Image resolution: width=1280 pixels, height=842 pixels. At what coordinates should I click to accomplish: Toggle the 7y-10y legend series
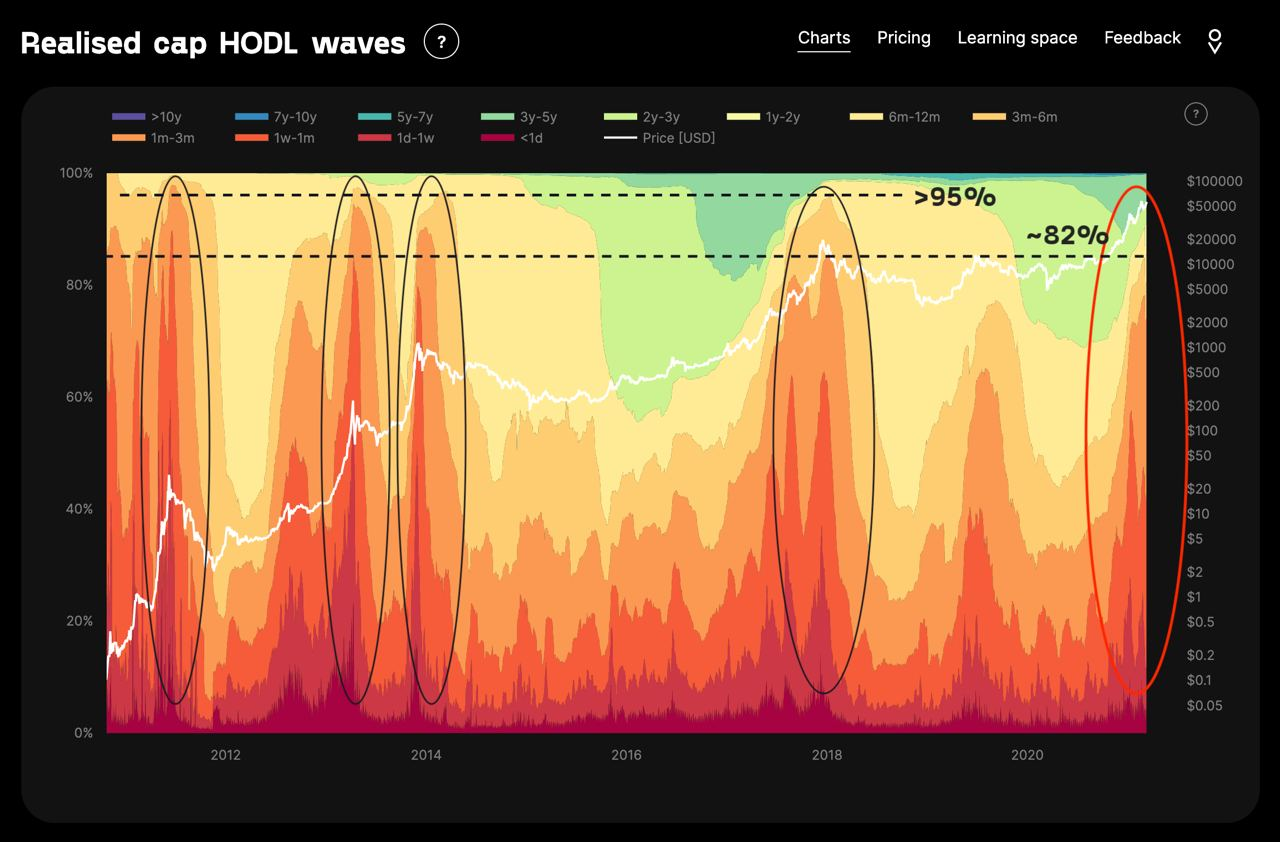pos(275,117)
